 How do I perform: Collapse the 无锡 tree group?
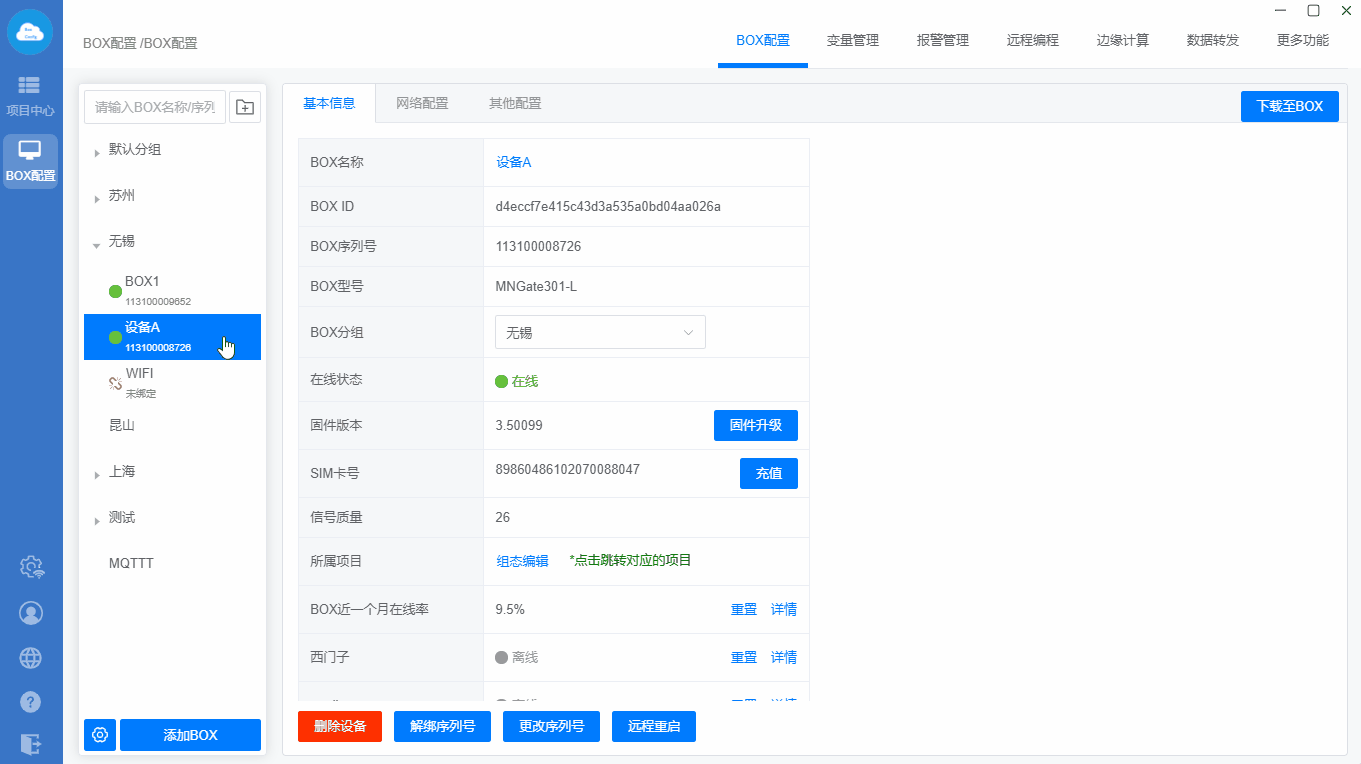point(97,243)
